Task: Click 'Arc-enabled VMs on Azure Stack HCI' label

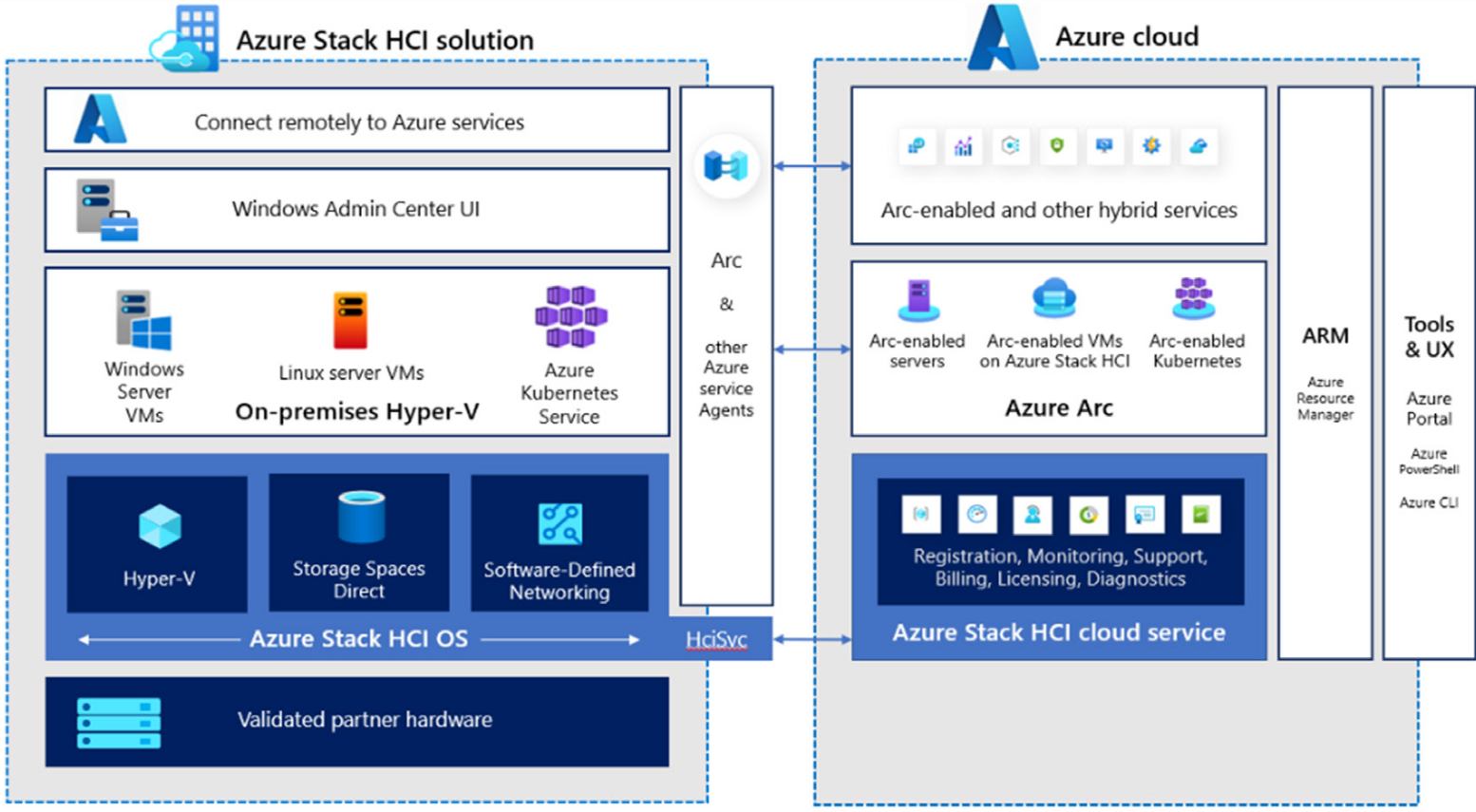Action: pyautogui.click(x=1055, y=350)
